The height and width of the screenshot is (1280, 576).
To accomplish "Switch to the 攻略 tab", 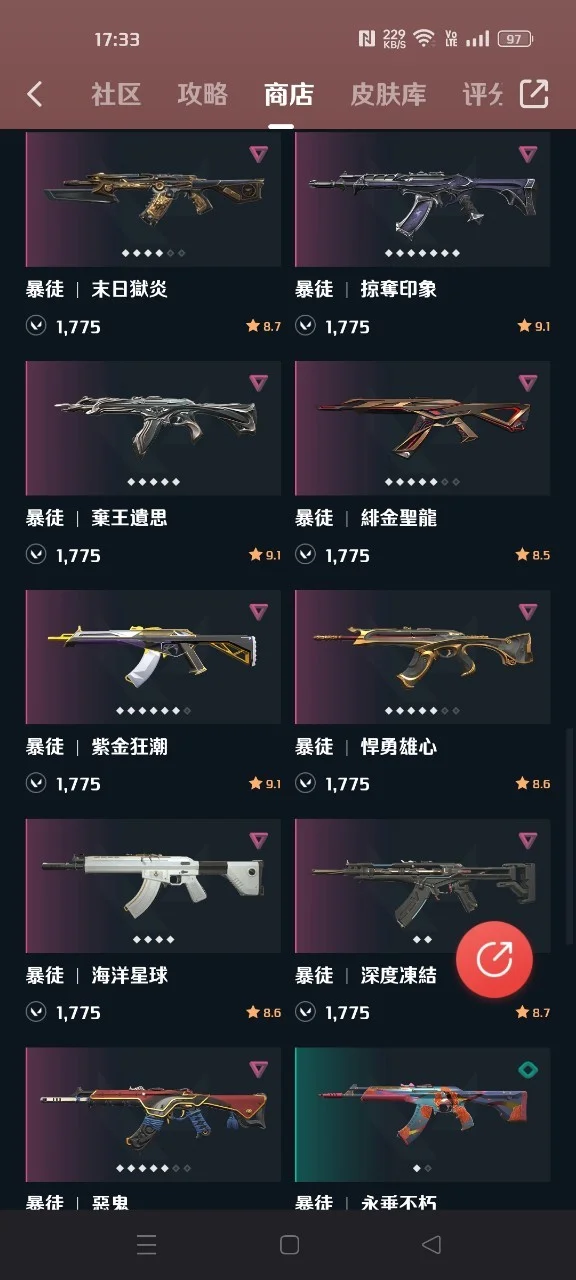I will coord(202,95).
